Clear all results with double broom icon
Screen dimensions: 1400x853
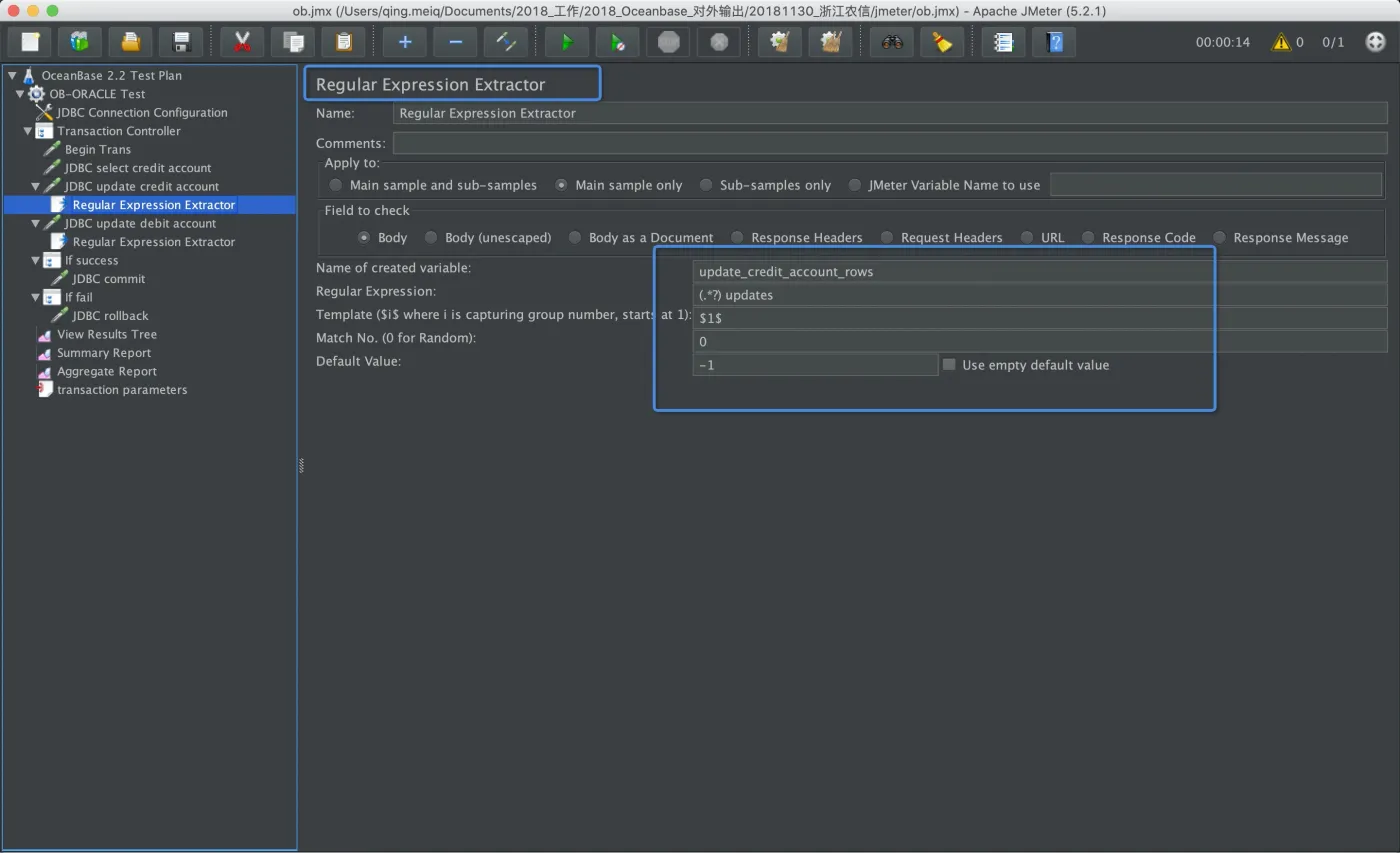pyautogui.click(x=830, y=42)
